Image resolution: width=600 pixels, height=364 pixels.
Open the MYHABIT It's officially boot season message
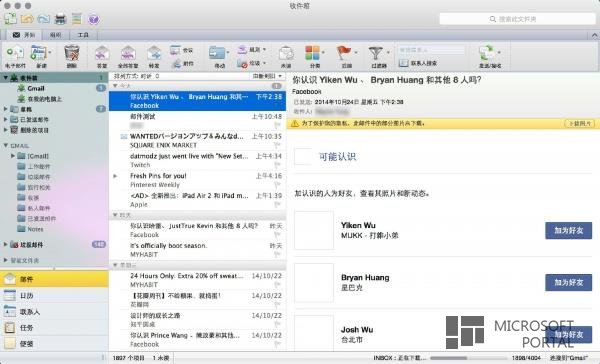tap(197, 250)
